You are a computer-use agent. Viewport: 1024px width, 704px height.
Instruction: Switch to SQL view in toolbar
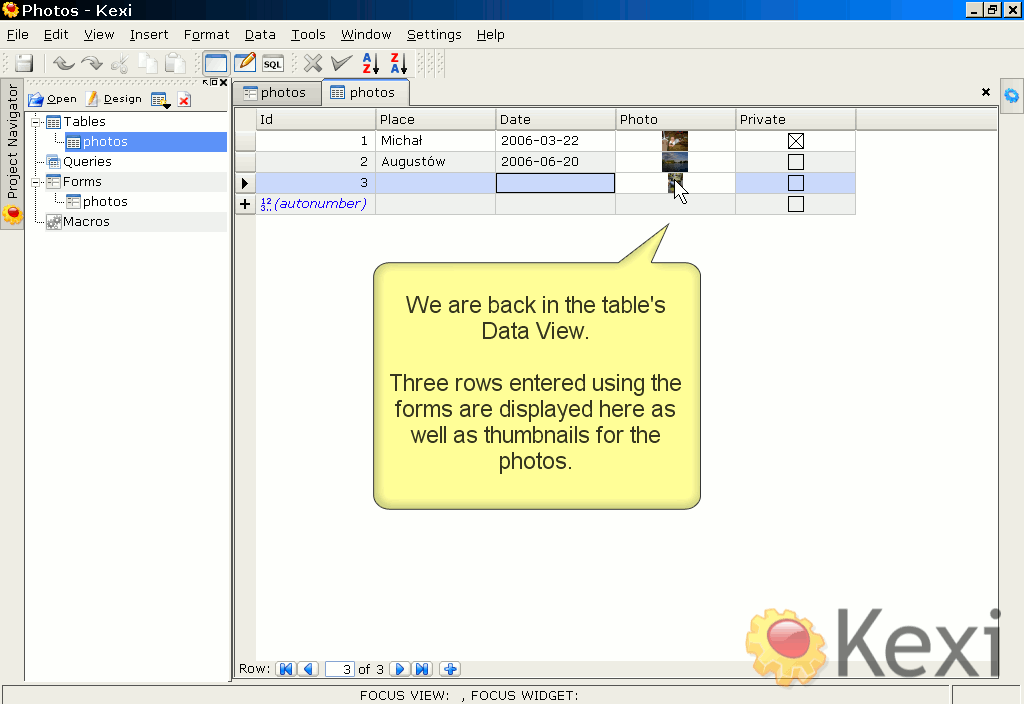(x=273, y=64)
